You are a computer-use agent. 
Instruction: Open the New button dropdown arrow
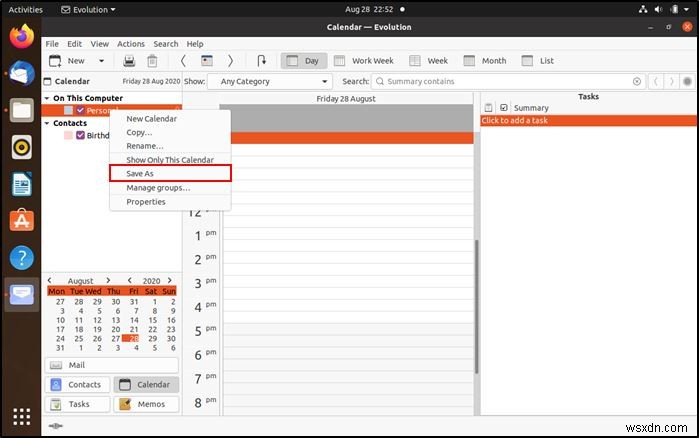click(x=101, y=61)
